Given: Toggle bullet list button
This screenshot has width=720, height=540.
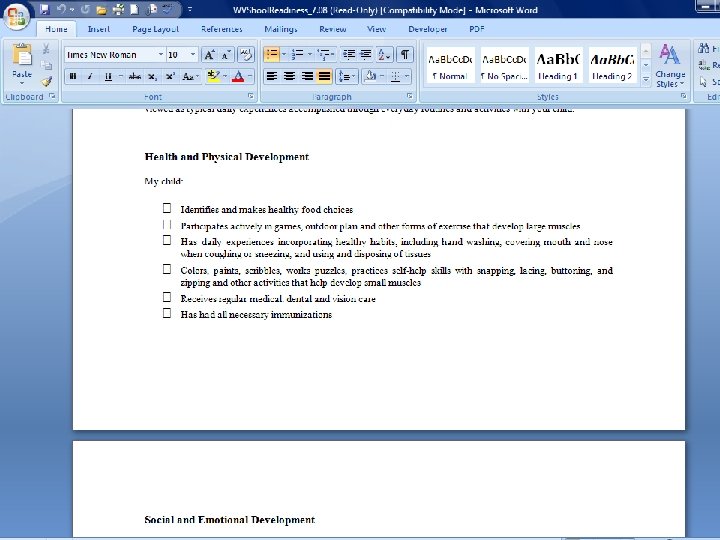Looking at the screenshot, I should coord(271,55).
